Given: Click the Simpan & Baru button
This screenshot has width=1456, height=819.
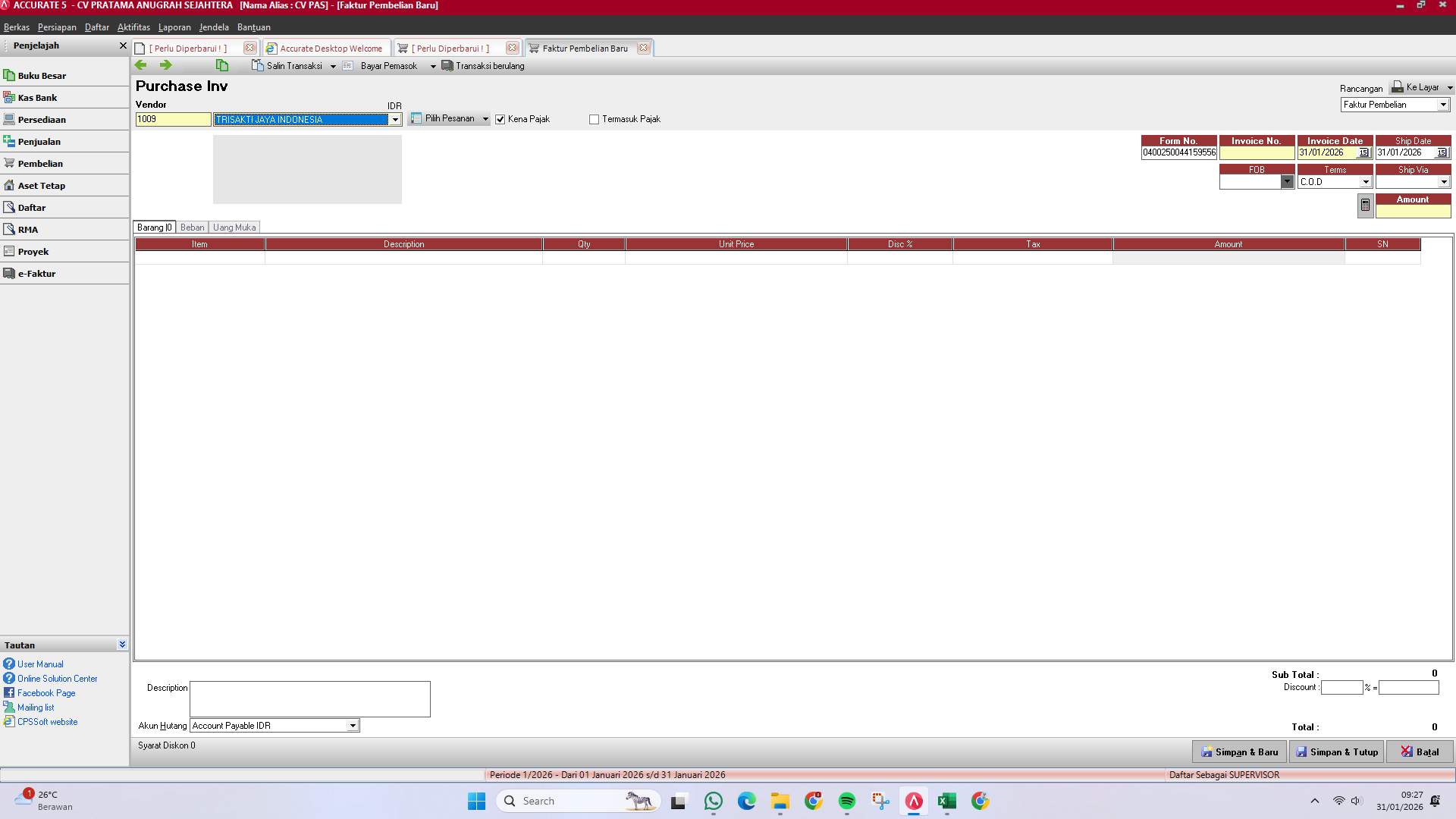Looking at the screenshot, I should click(1239, 752).
